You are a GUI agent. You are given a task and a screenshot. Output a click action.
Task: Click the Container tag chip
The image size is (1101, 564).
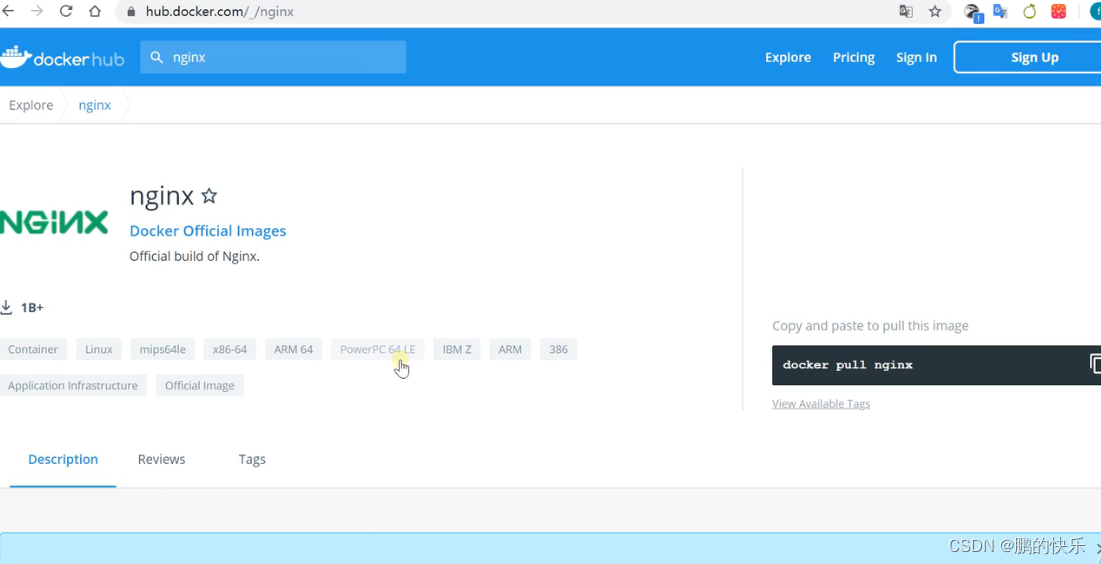coord(33,349)
